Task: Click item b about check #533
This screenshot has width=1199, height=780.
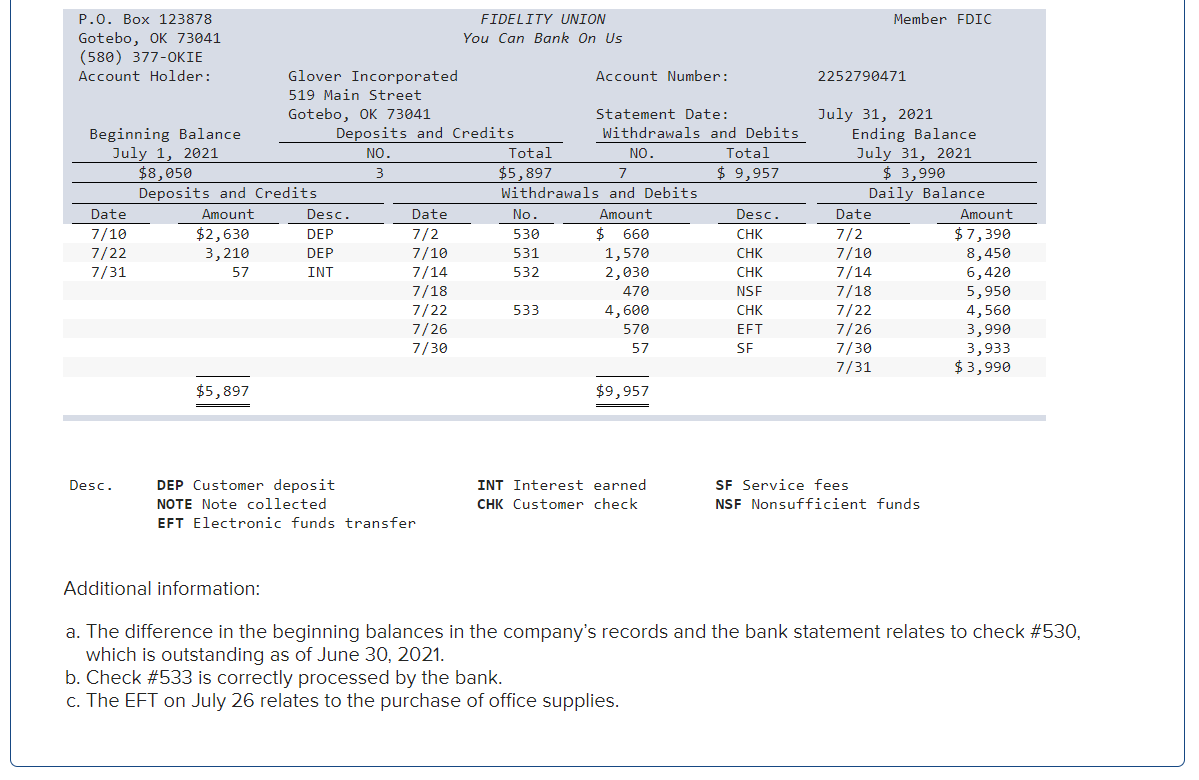Action: [x=284, y=678]
